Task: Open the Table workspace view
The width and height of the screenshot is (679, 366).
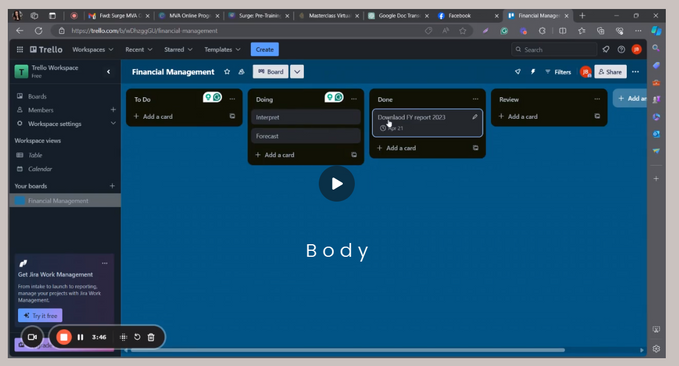Action: tap(35, 155)
